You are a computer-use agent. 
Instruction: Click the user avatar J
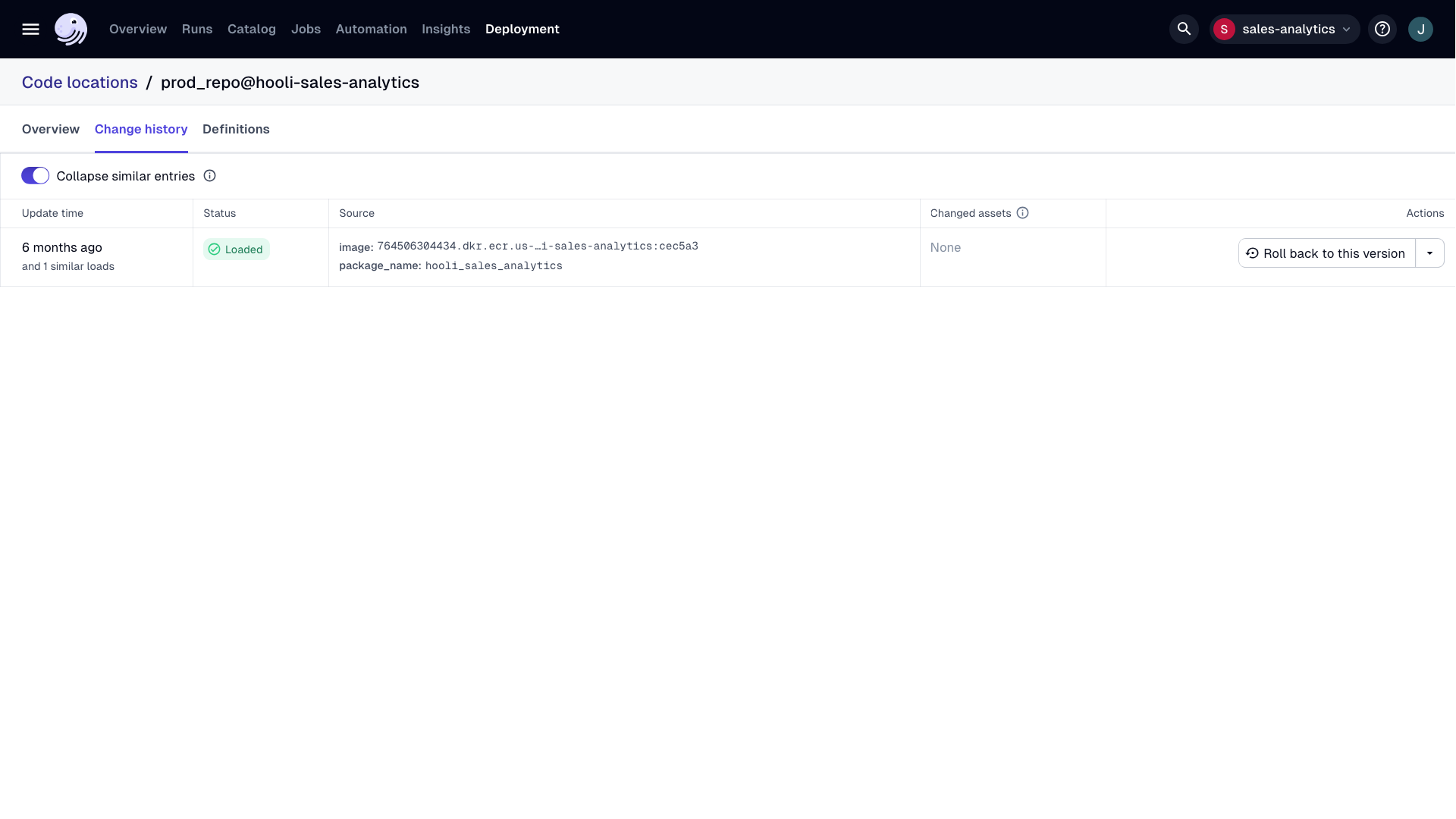(1421, 29)
